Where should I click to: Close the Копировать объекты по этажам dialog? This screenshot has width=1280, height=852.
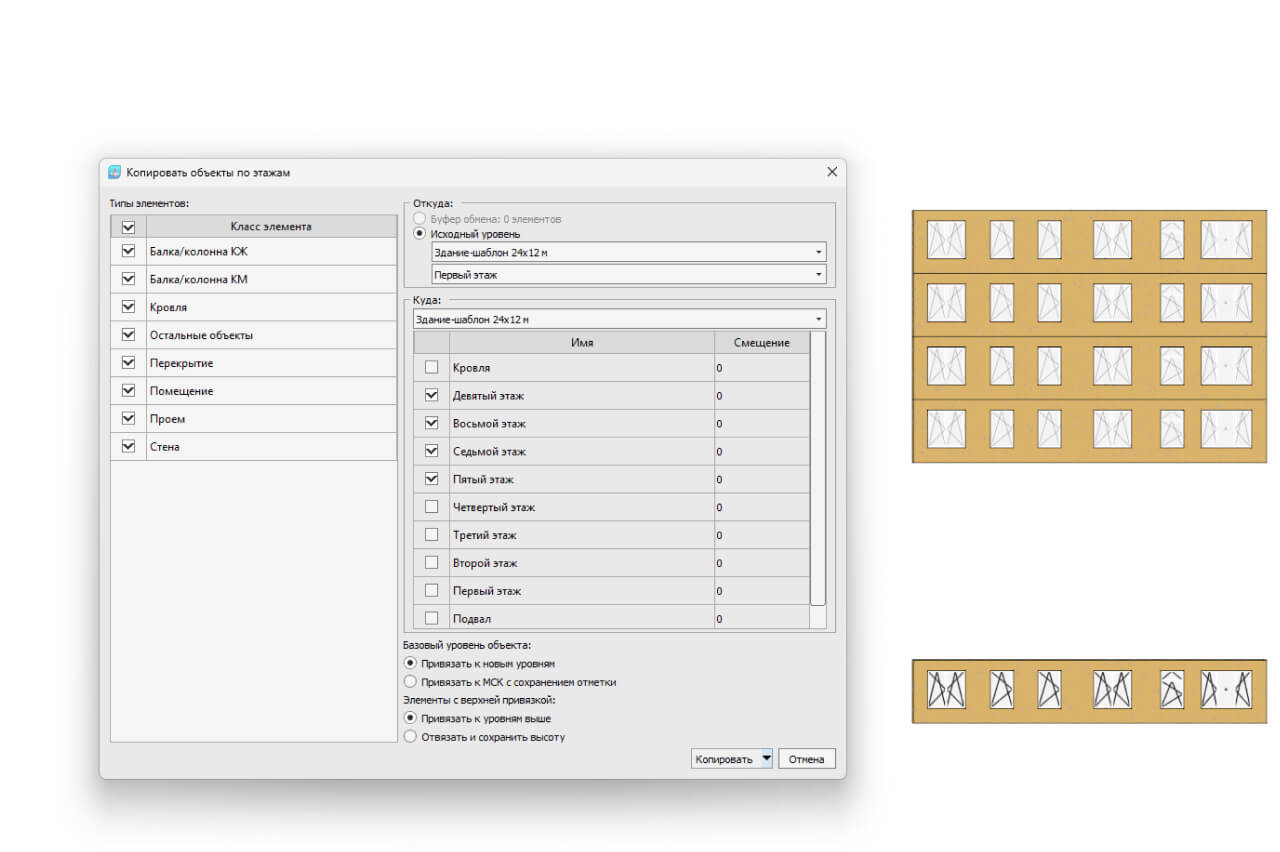[x=832, y=172]
